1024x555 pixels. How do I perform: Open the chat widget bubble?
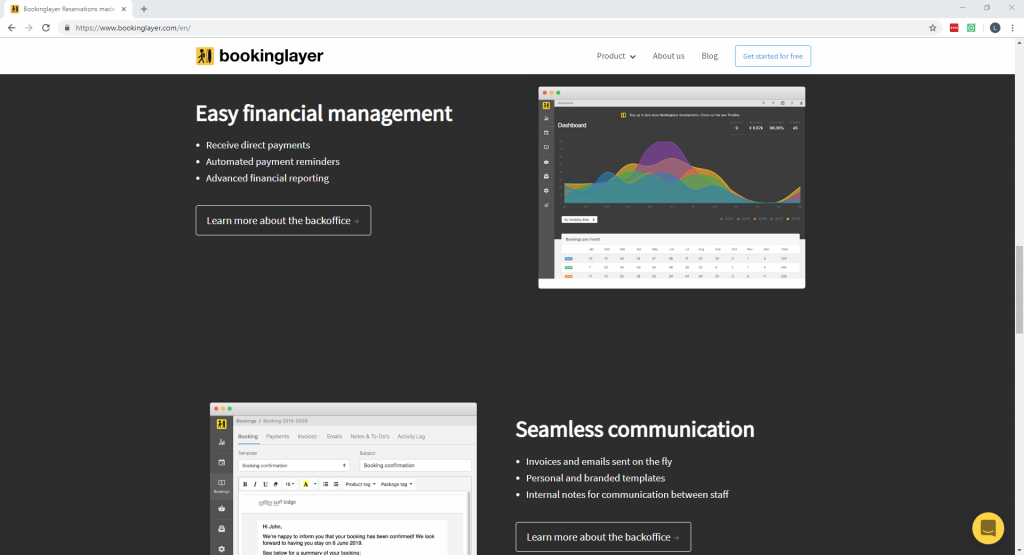coord(987,528)
